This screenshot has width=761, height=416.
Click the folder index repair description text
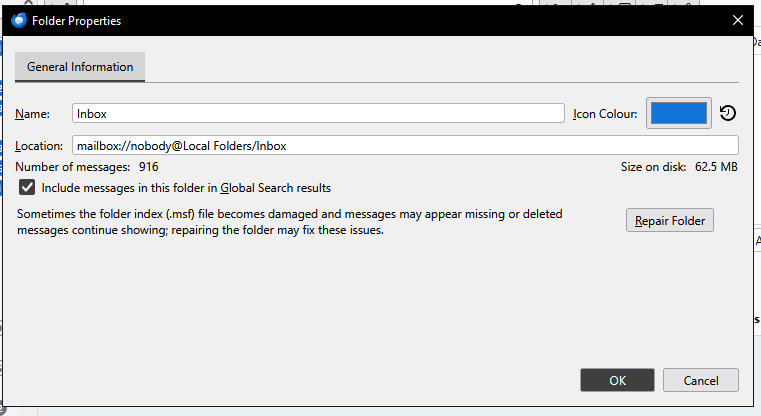[x=290, y=222]
